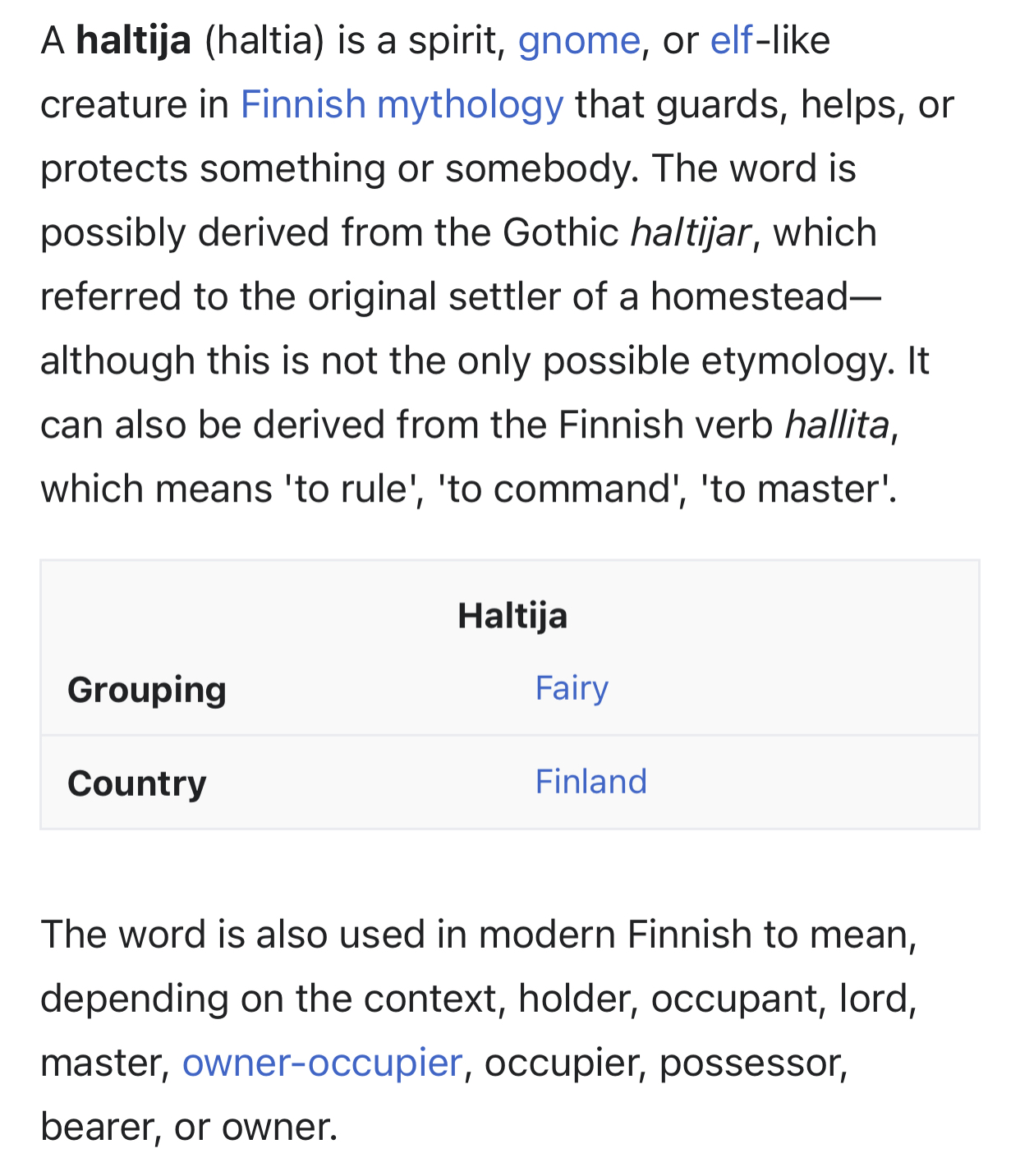1020x1176 pixels.
Task: Select the Grouping label in infobox
Action: point(147,690)
